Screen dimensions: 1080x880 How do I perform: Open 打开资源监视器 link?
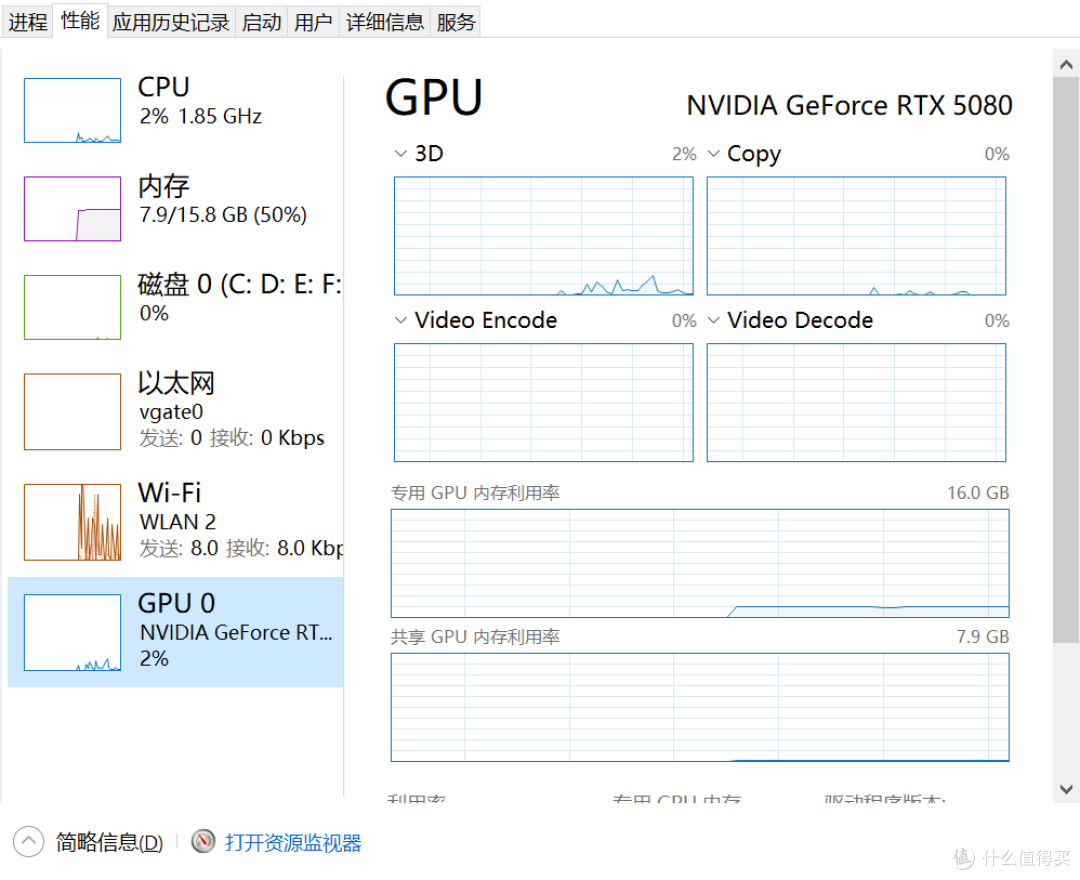293,842
